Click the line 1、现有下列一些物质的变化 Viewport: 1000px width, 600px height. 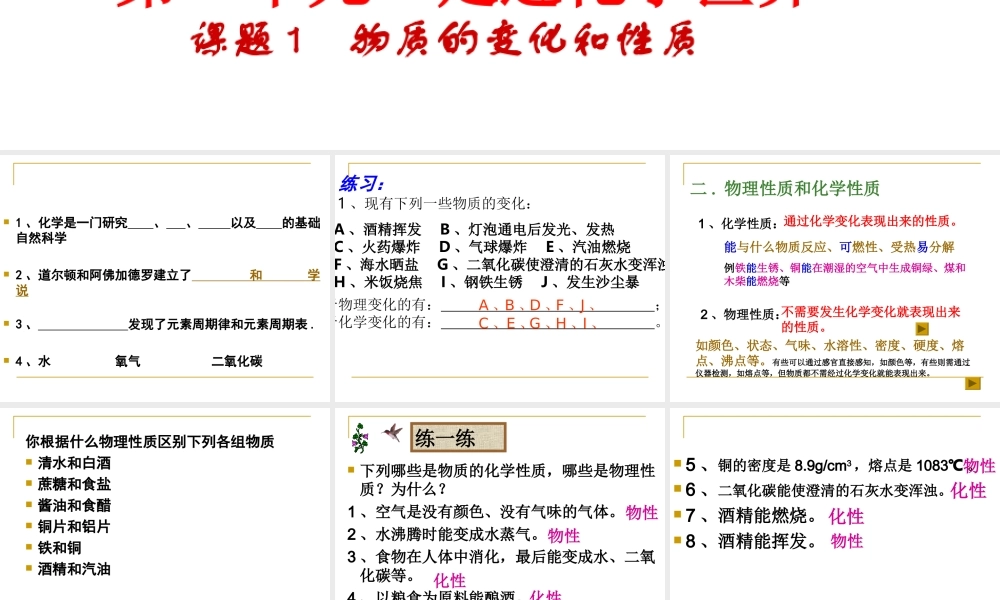434,203
